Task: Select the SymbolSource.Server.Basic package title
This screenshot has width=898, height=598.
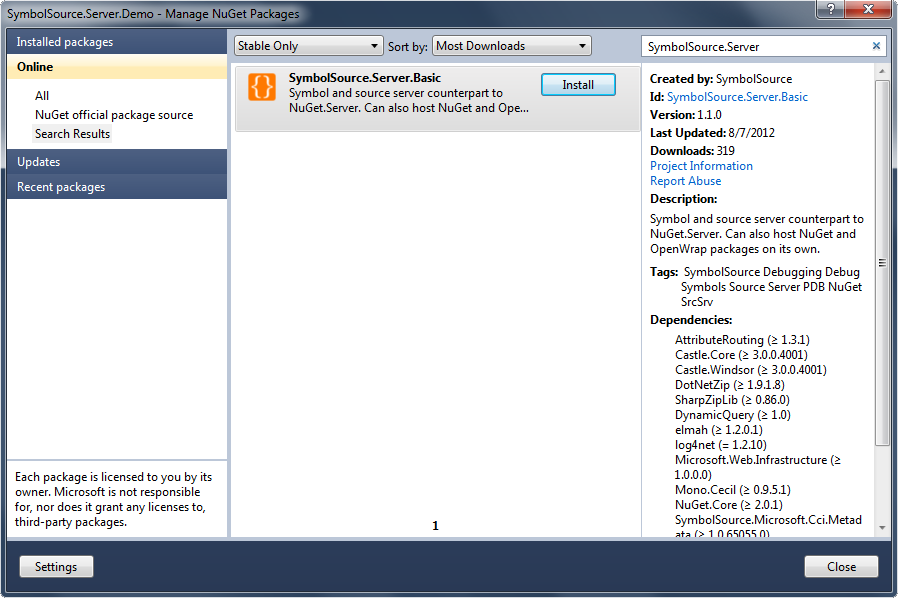Action: tap(365, 78)
